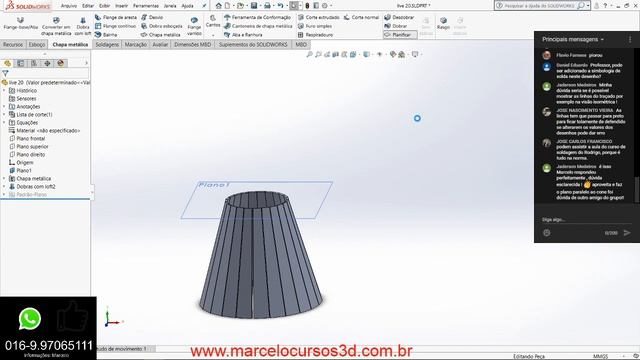Screen dimensions: 640x360
Task: Open the FeatureManager design tree tab
Action: [x=7, y=63]
